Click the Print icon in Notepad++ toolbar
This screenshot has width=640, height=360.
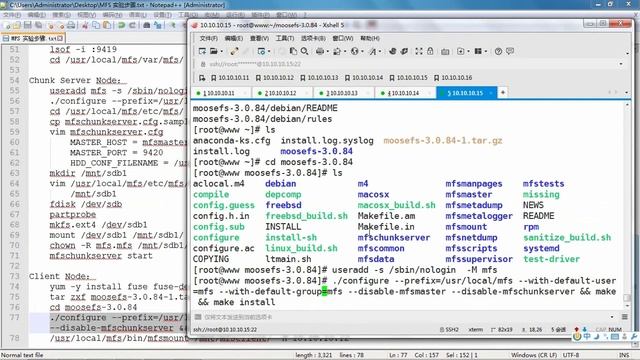(71, 25)
